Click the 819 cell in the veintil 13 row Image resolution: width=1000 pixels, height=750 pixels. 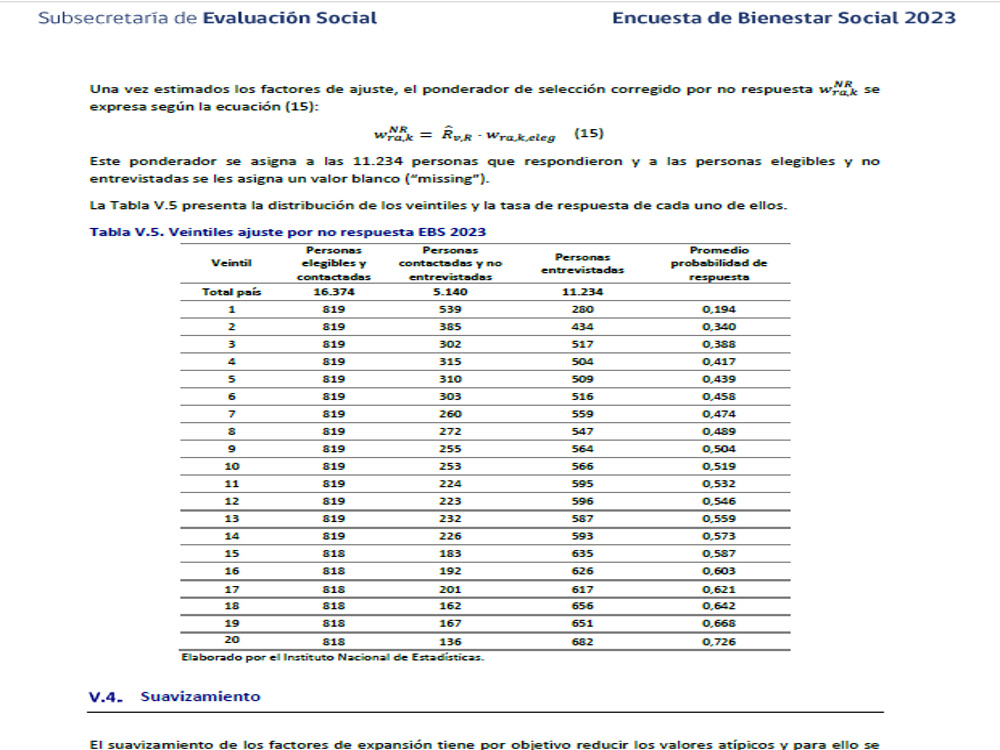334,519
